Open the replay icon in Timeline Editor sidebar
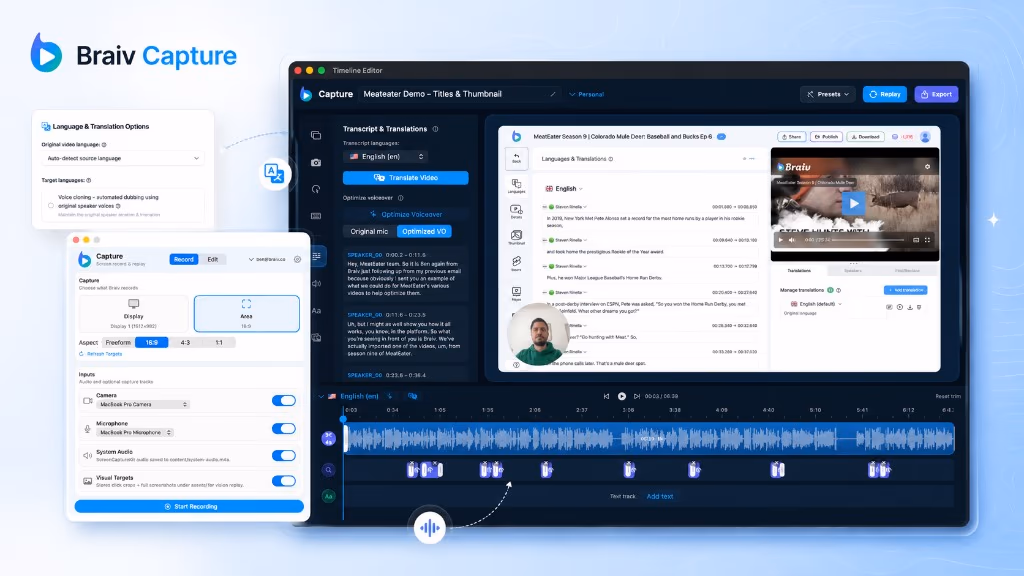Screen dimensions: 1024x576 pyautogui.click(x=316, y=189)
